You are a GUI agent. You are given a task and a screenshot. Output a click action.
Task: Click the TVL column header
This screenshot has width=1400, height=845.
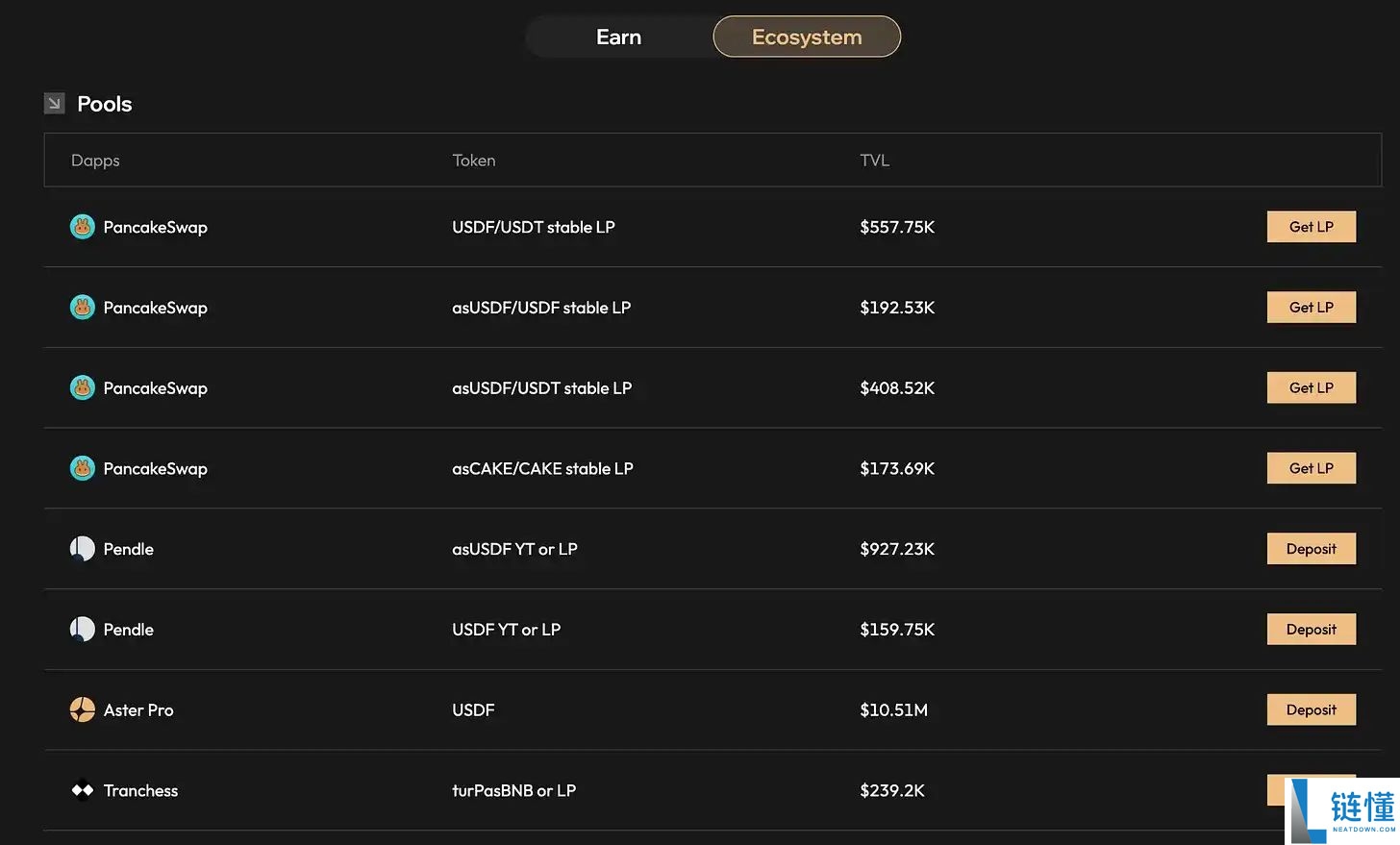875,161
